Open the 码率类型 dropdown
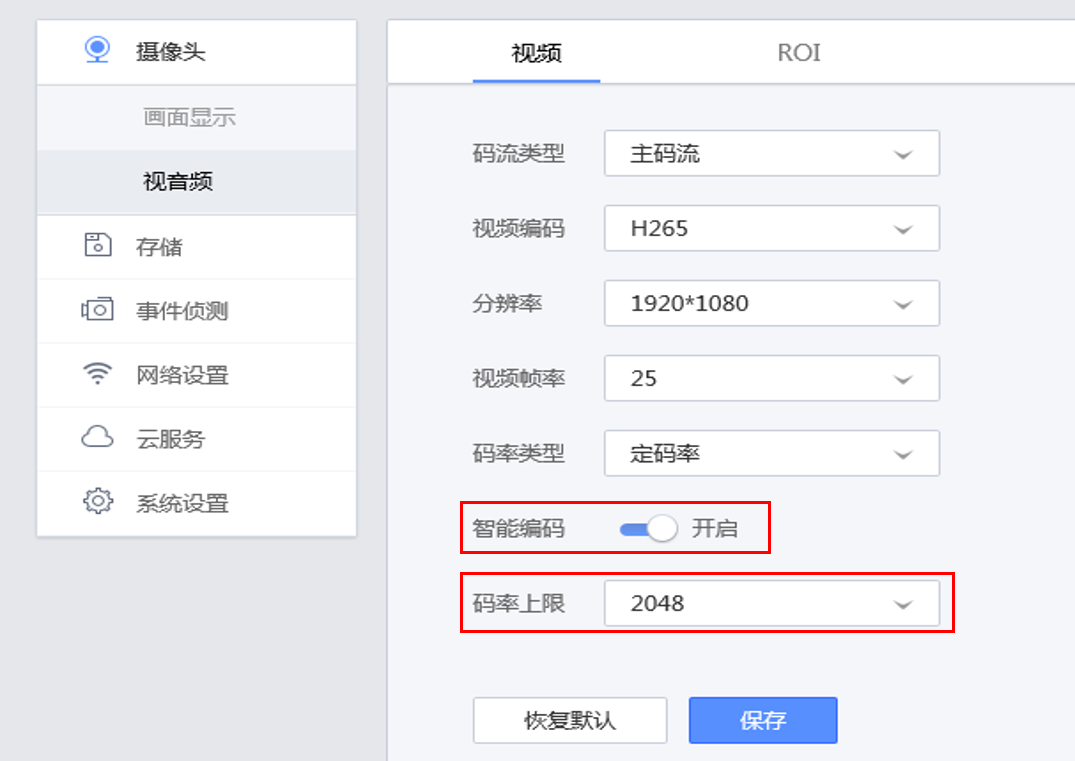 tap(771, 454)
